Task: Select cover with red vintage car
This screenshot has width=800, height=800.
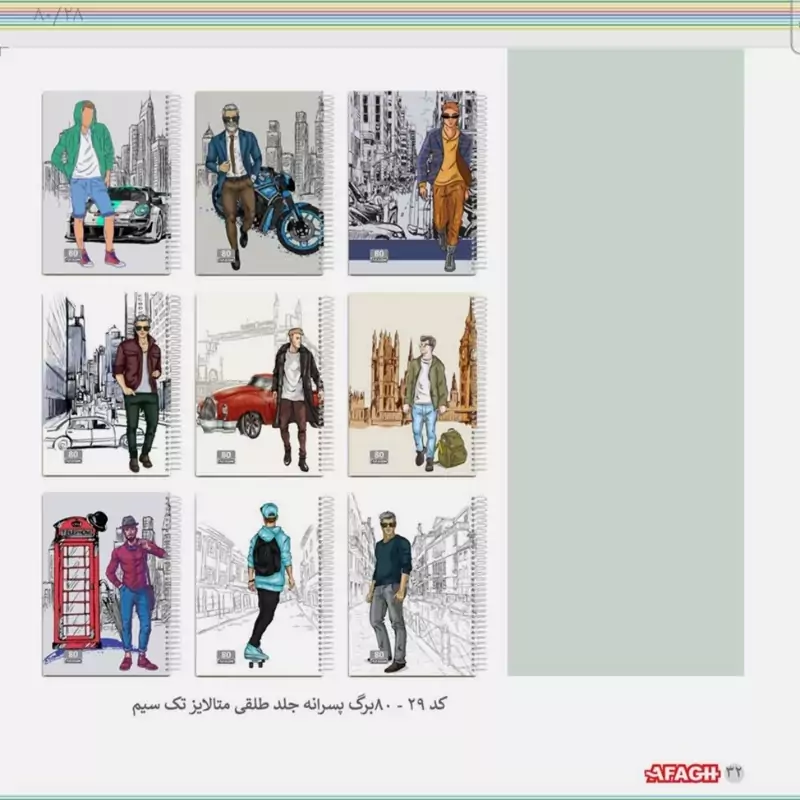Action: 264,384
